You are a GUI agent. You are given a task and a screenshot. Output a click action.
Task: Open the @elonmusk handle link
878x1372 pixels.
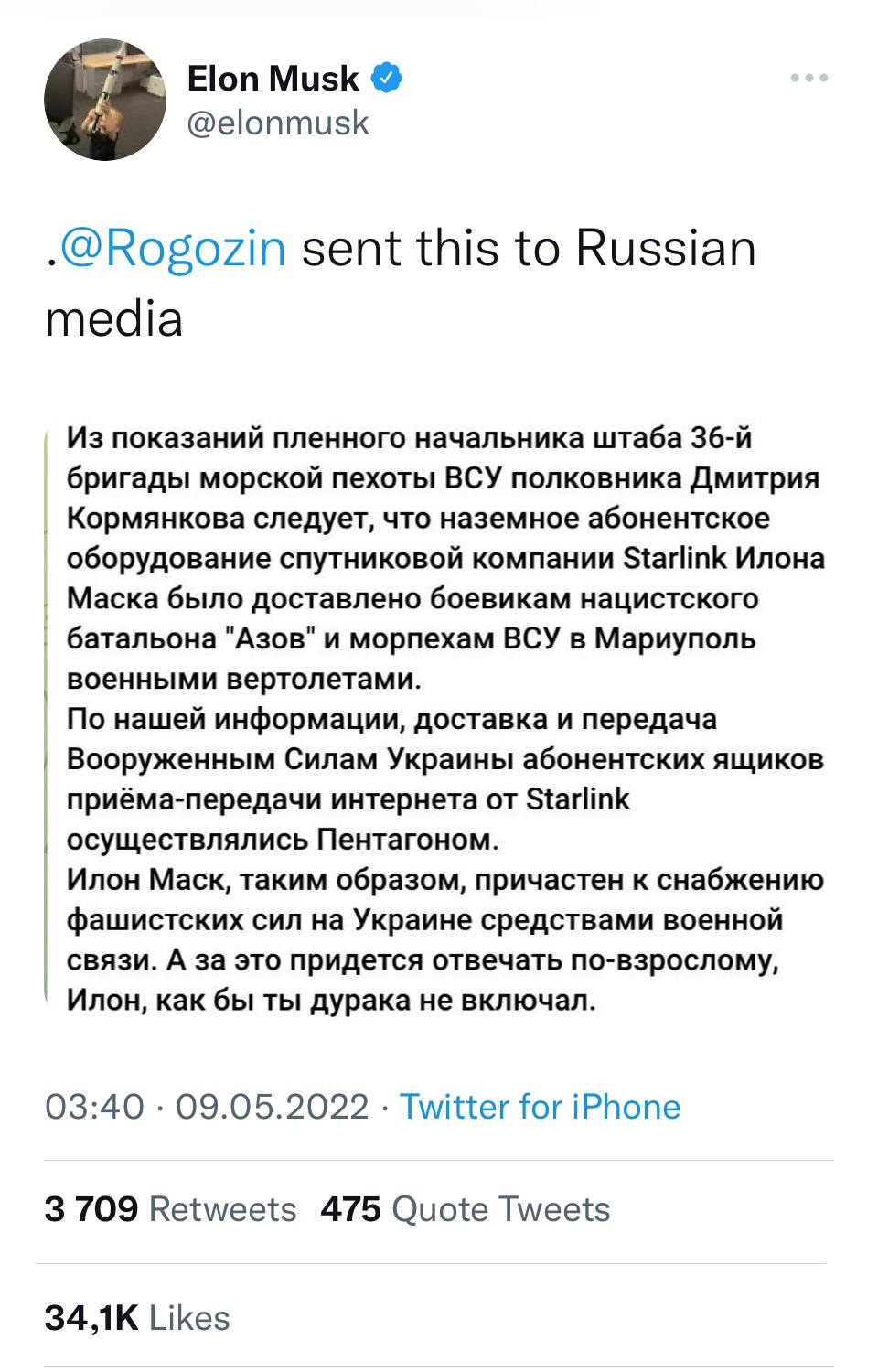pyautogui.click(x=278, y=123)
